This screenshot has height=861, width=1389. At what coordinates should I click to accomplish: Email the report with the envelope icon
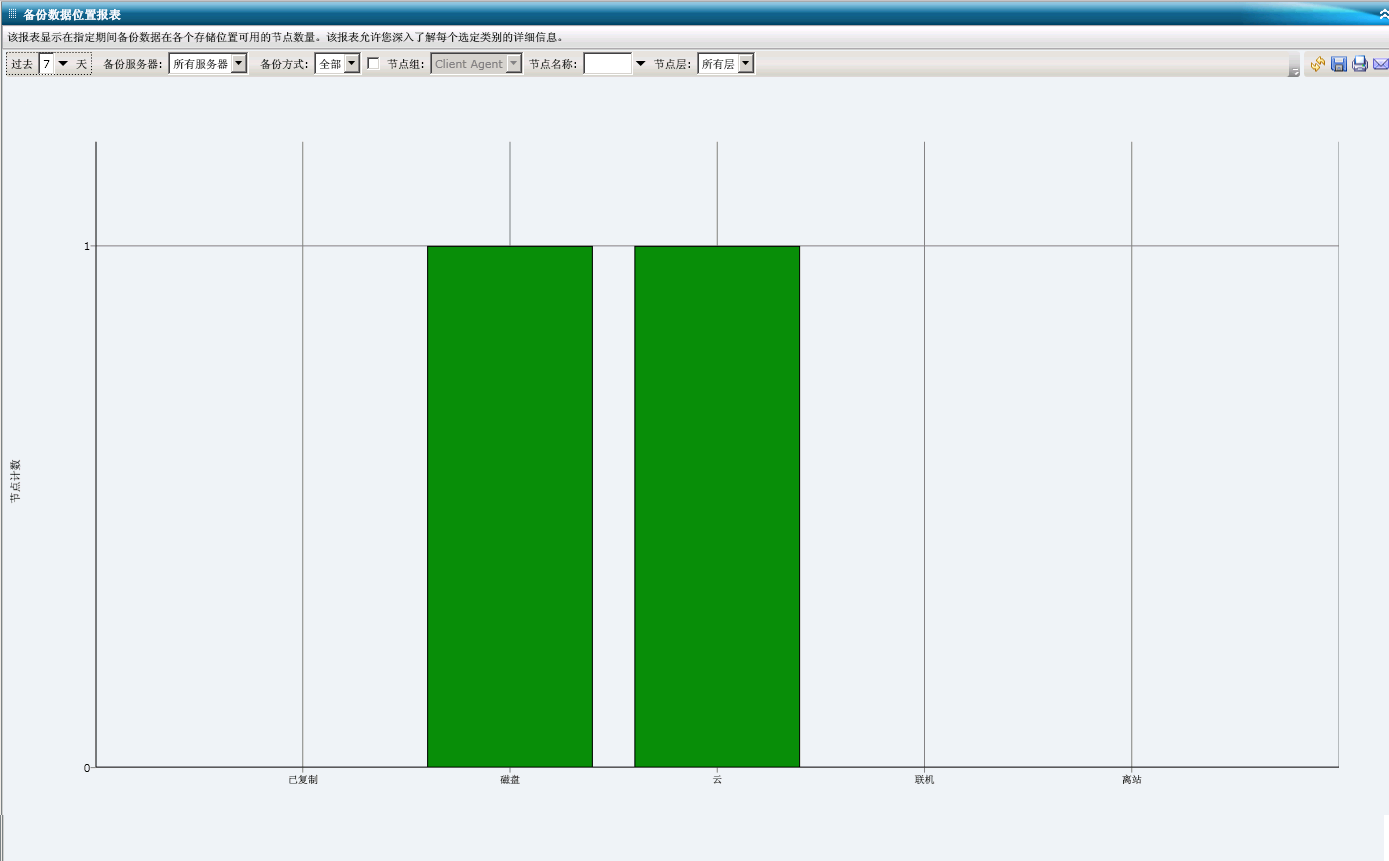point(1380,64)
